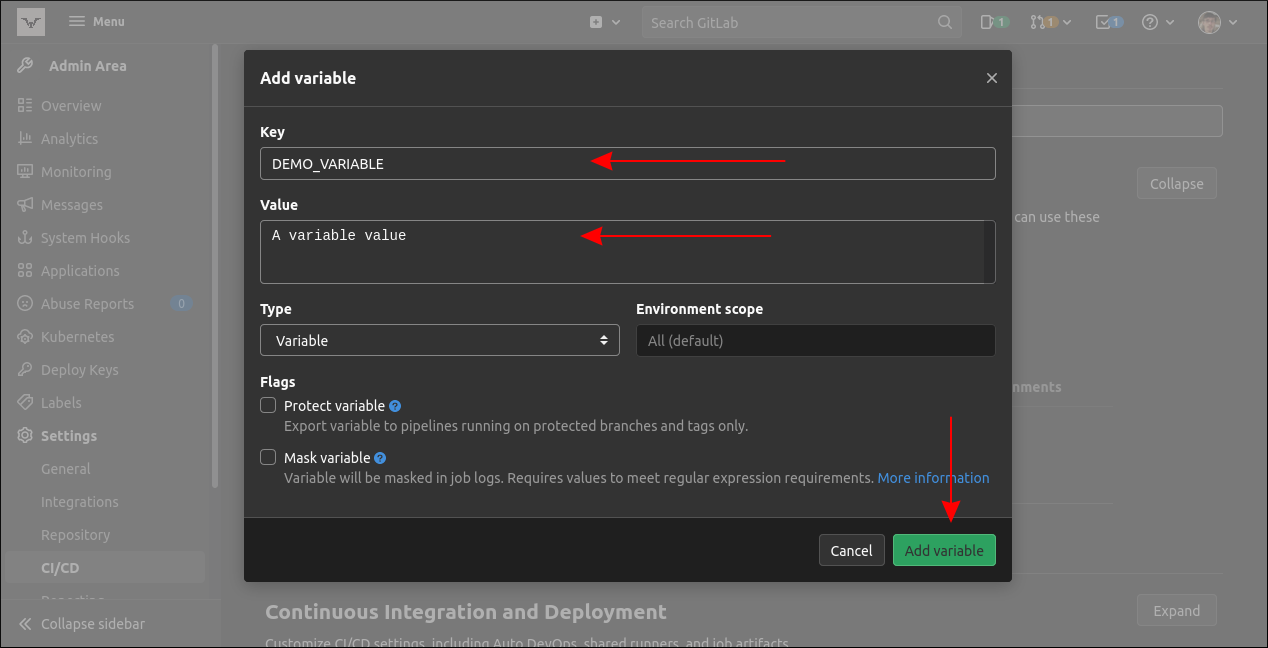The width and height of the screenshot is (1268, 648).
Task: Open the help question mark dropdown
Action: point(1158,21)
